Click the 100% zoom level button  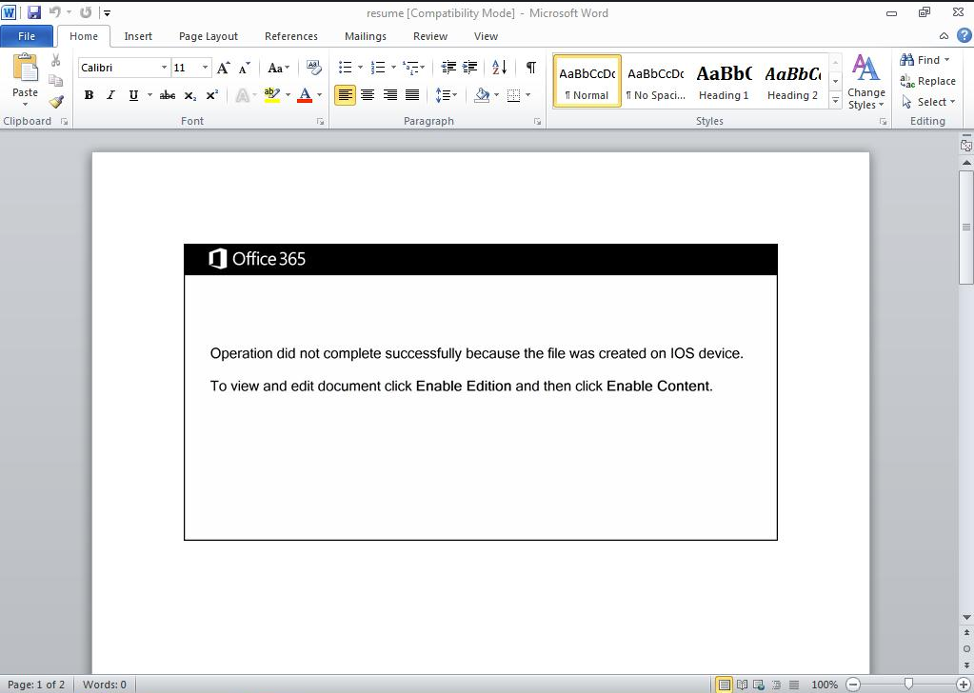point(824,684)
